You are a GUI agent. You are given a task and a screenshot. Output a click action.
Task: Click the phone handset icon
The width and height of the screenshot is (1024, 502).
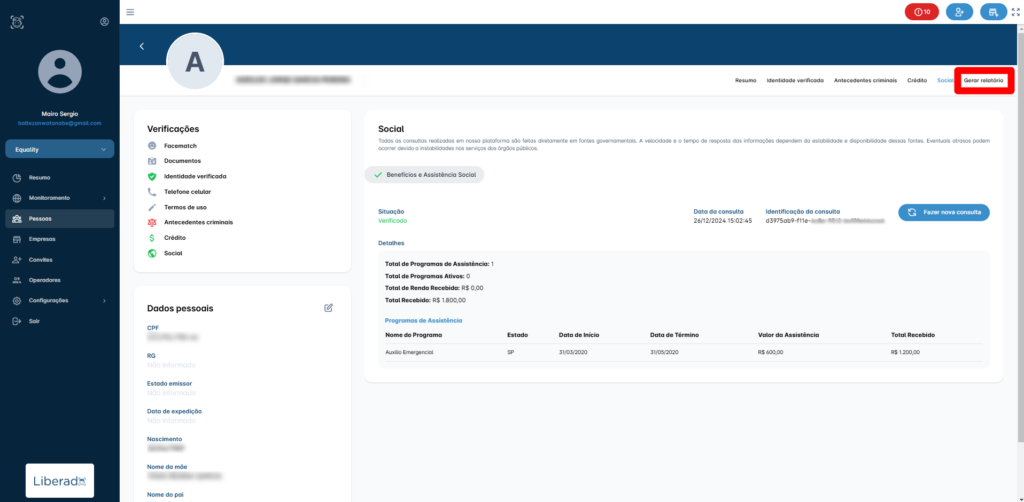152,192
